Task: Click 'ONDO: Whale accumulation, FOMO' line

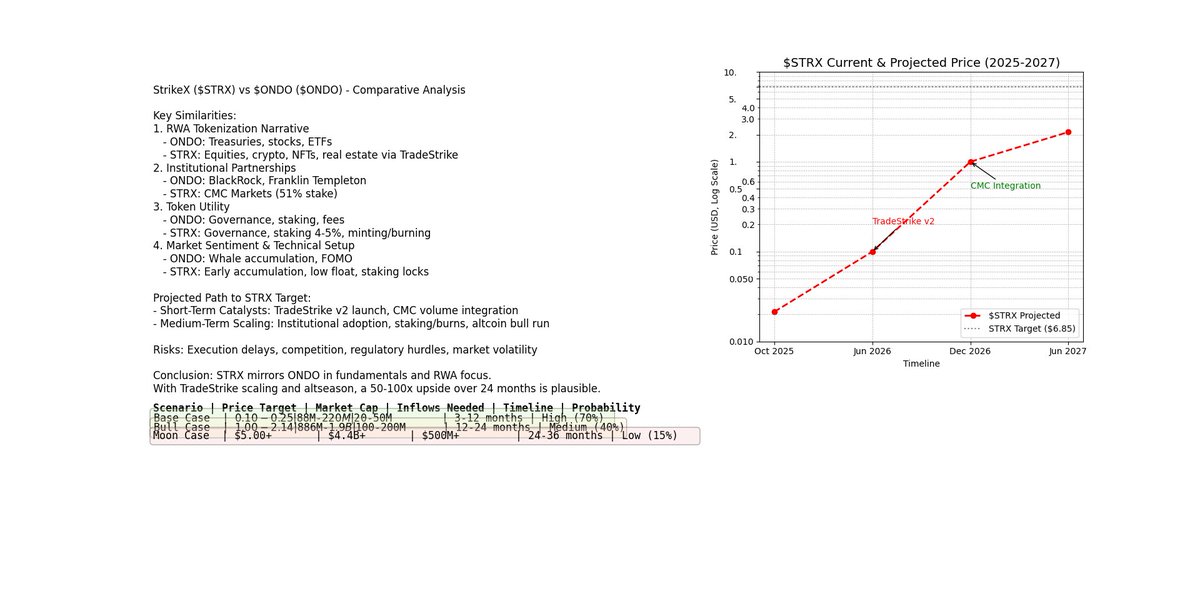Action: pos(257,259)
